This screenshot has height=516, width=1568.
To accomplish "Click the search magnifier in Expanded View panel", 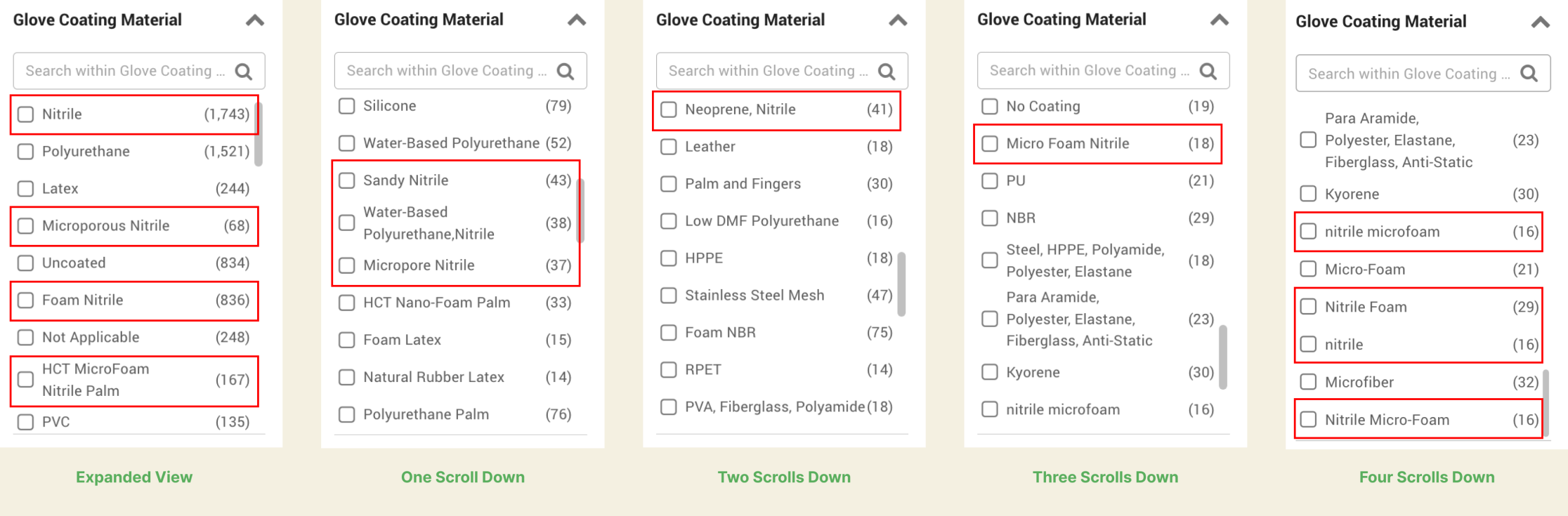I will point(244,71).
